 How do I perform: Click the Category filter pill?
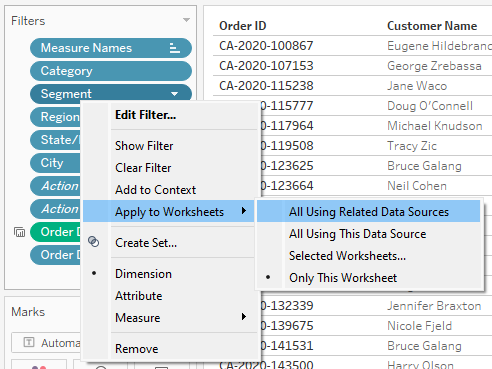(111, 71)
